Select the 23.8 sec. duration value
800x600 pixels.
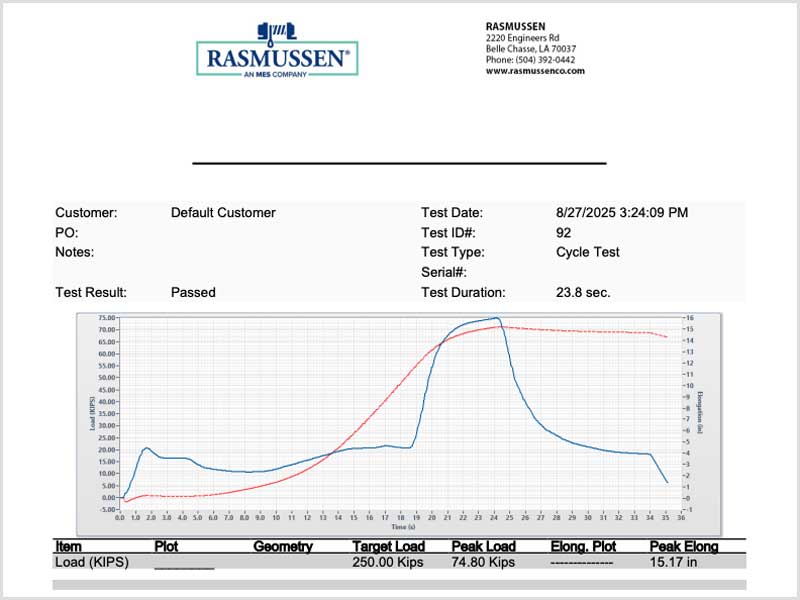pyautogui.click(x=583, y=292)
